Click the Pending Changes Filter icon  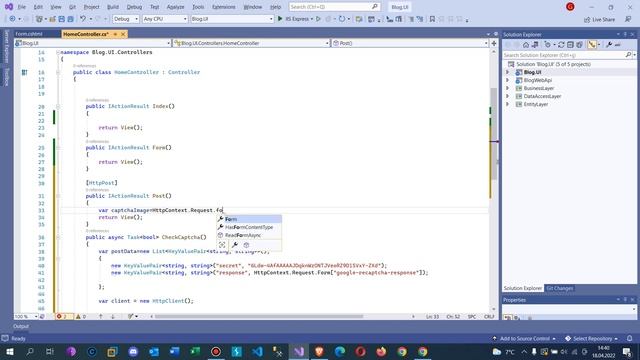pyautogui.click(x=547, y=45)
